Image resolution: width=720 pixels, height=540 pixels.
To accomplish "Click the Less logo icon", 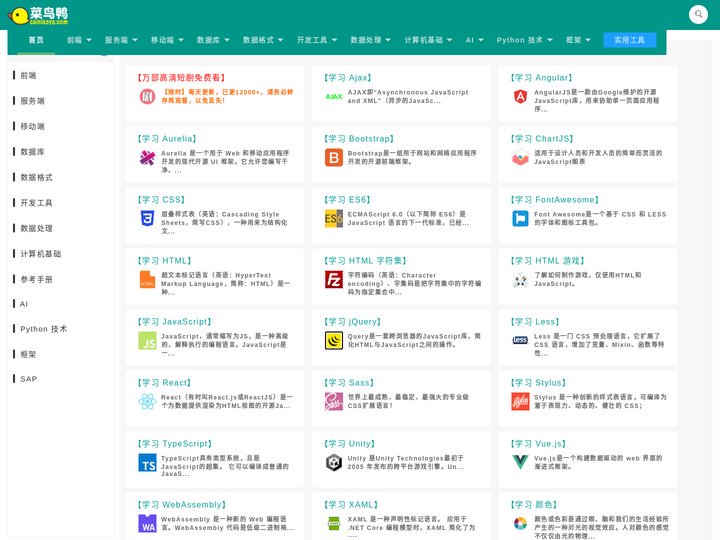I will (520, 340).
